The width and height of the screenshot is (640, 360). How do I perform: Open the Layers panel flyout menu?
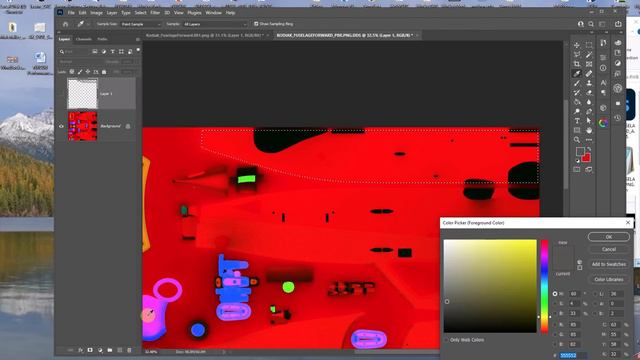tap(138, 39)
